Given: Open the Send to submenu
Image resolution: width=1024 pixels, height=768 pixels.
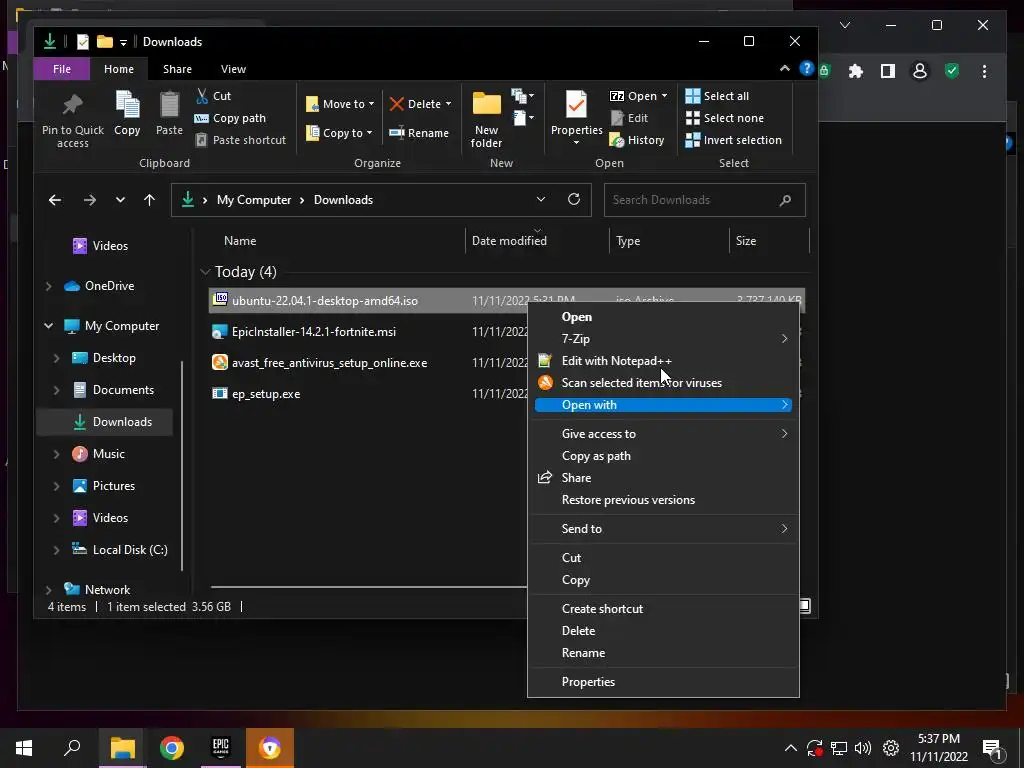Looking at the screenshot, I should point(663,529).
